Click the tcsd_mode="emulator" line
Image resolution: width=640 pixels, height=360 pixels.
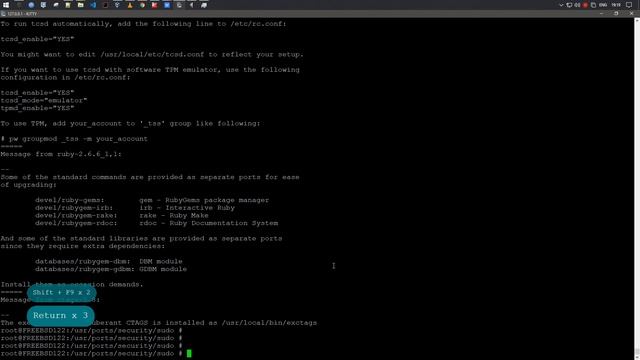[x=44, y=100]
